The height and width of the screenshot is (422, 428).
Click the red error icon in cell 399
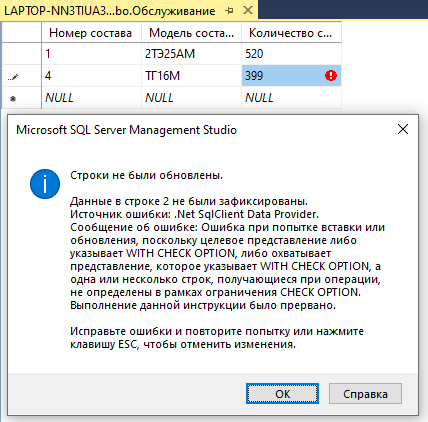tap(331, 76)
